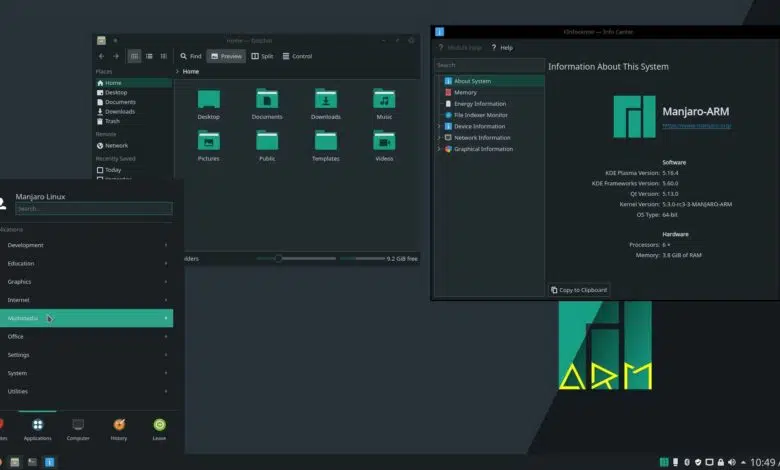780x470 pixels.
Task: Toggle Split view in Dolphin
Action: click(262, 56)
